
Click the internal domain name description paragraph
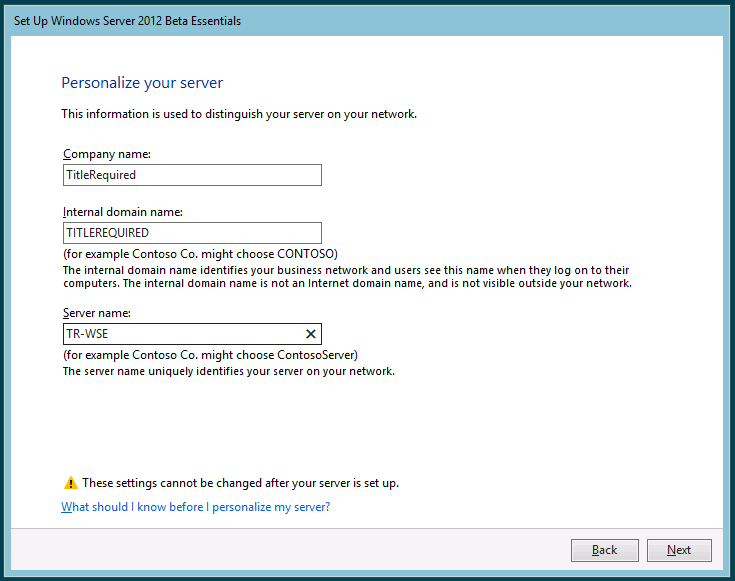pos(346,277)
